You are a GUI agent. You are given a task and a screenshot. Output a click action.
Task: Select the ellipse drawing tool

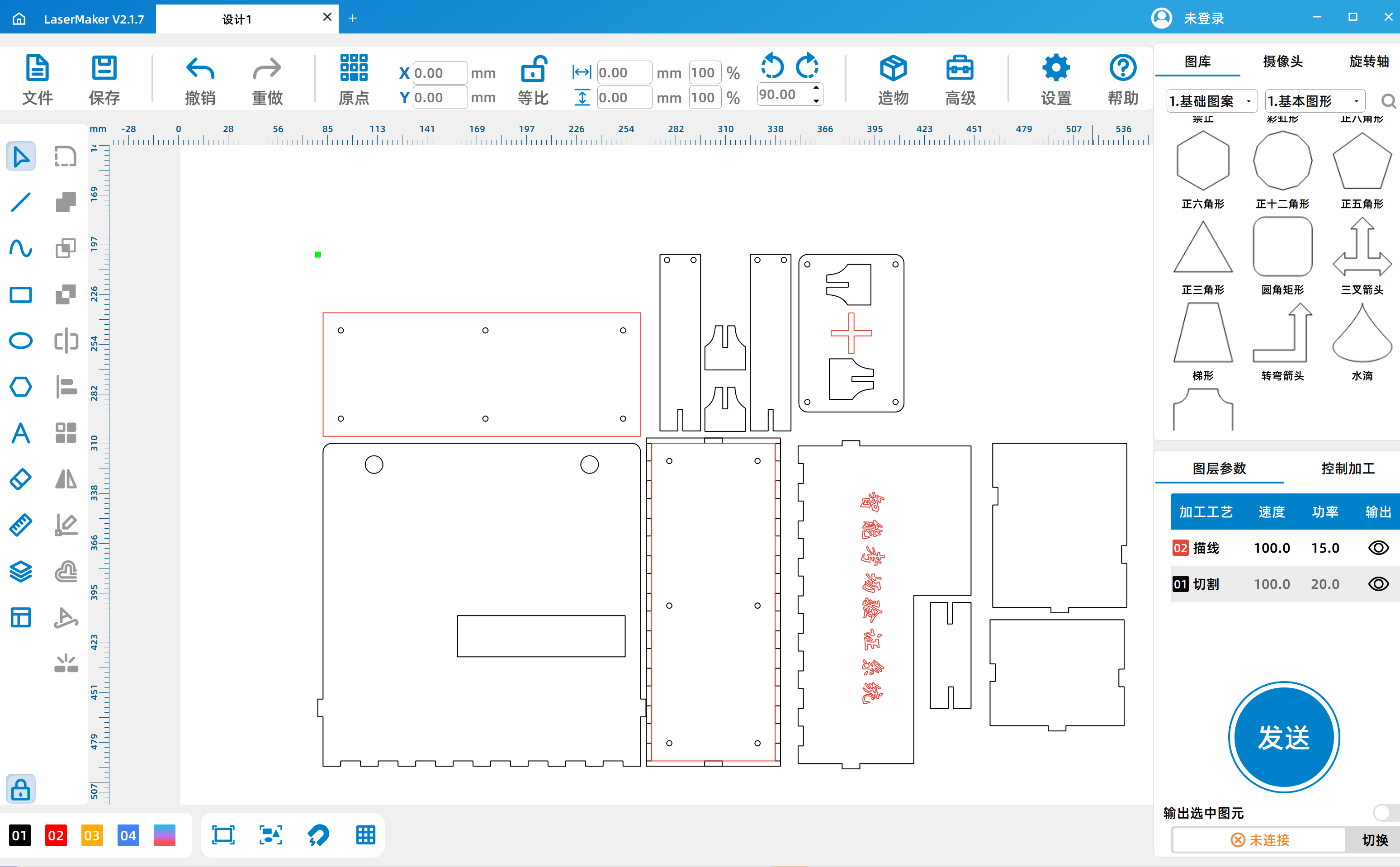pos(21,341)
